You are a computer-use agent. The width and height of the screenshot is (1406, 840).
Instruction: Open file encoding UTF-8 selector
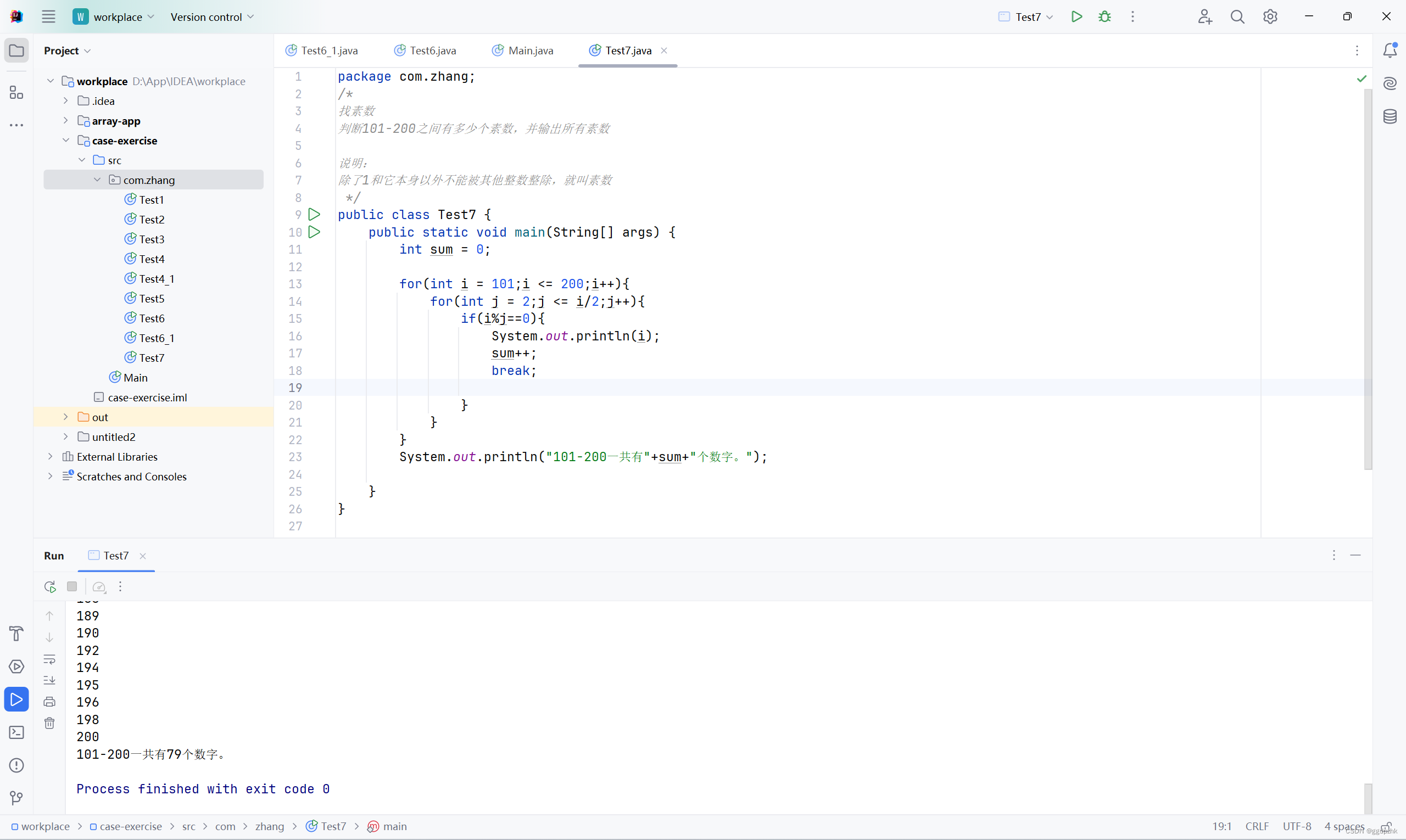point(1297,826)
